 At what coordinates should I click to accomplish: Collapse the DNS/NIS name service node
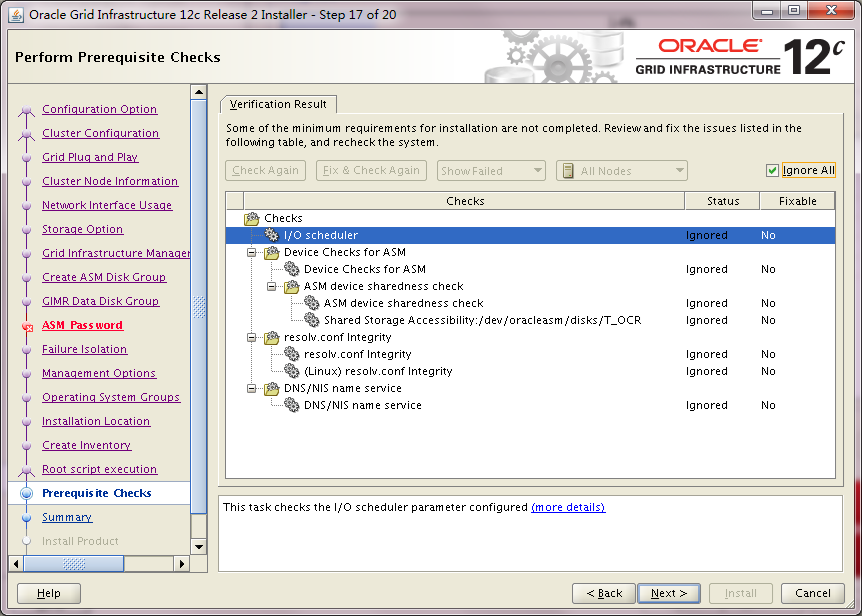coord(252,389)
